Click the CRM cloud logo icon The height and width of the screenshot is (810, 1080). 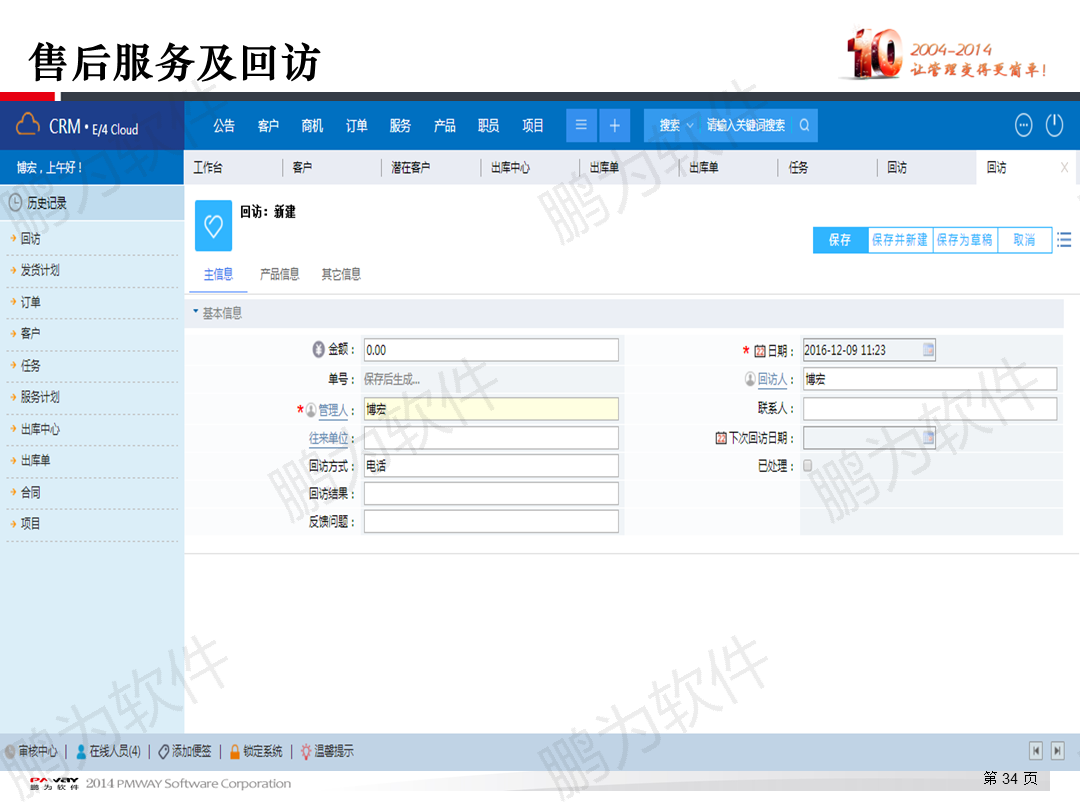pyautogui.click(x=28, y=125)
